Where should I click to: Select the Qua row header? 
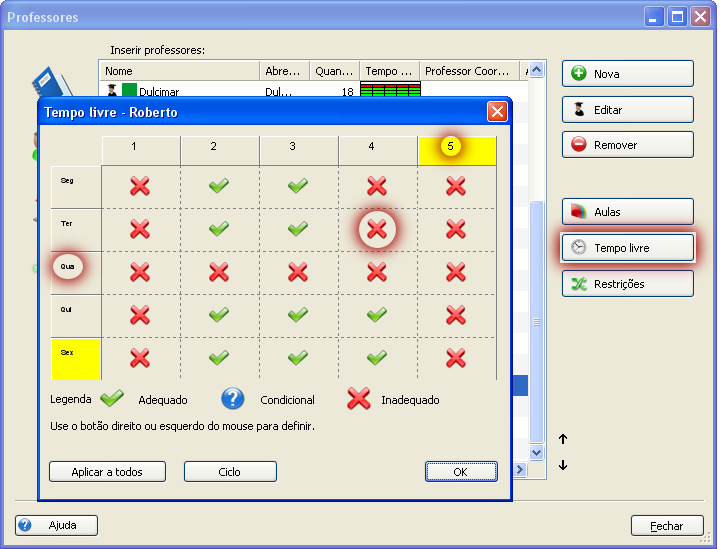click(x=69, y=268)
